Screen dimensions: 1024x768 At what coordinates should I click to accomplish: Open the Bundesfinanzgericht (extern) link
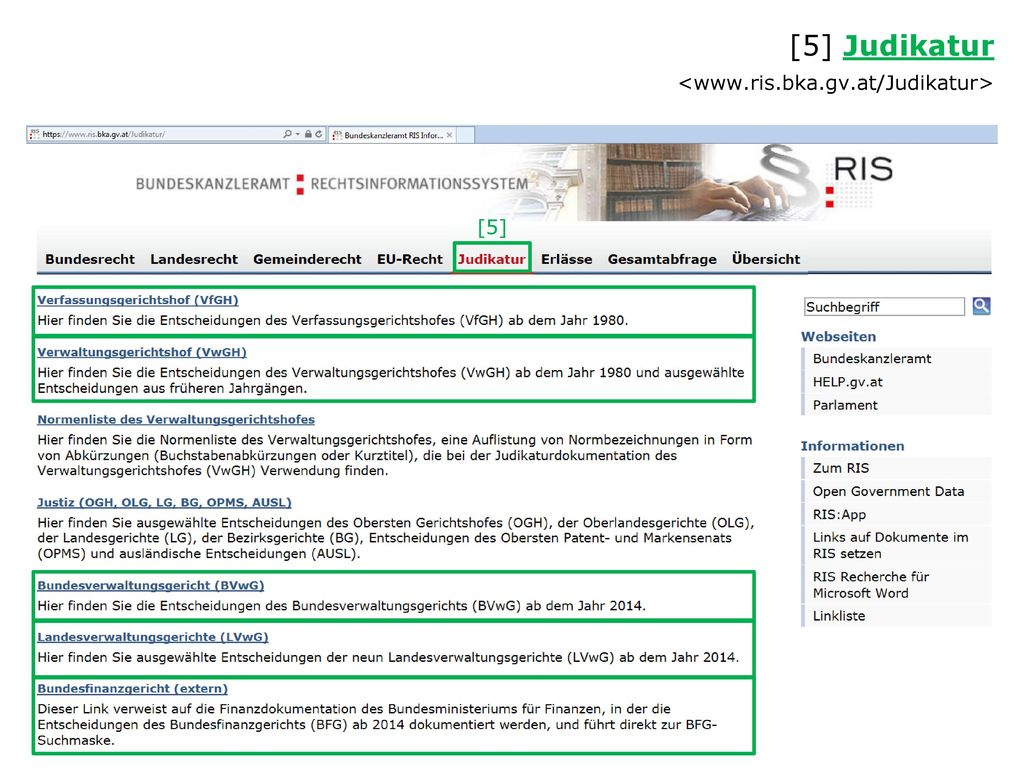(133, 688)
